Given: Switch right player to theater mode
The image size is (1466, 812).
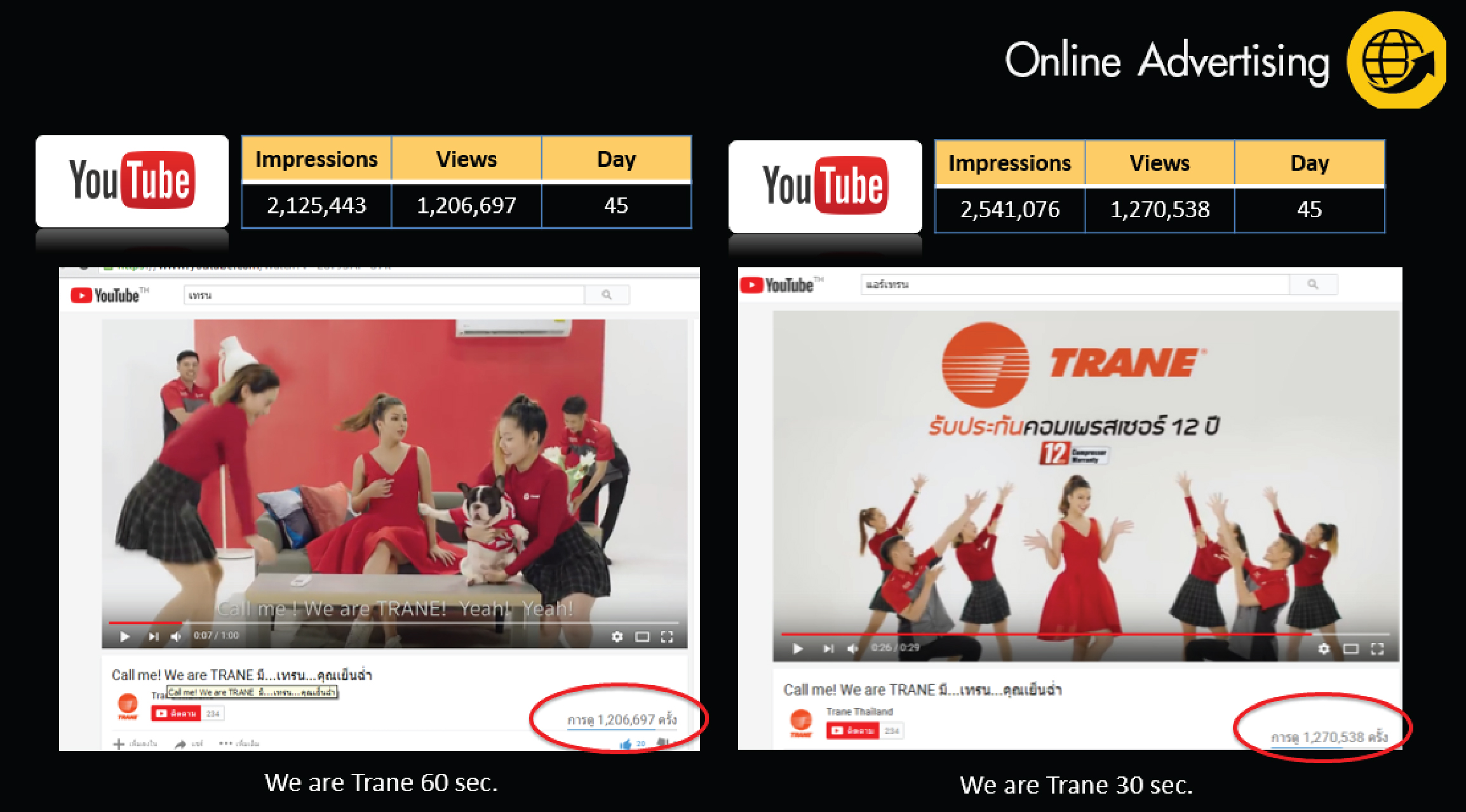Looking at the screenshot, I should 1351,648.
